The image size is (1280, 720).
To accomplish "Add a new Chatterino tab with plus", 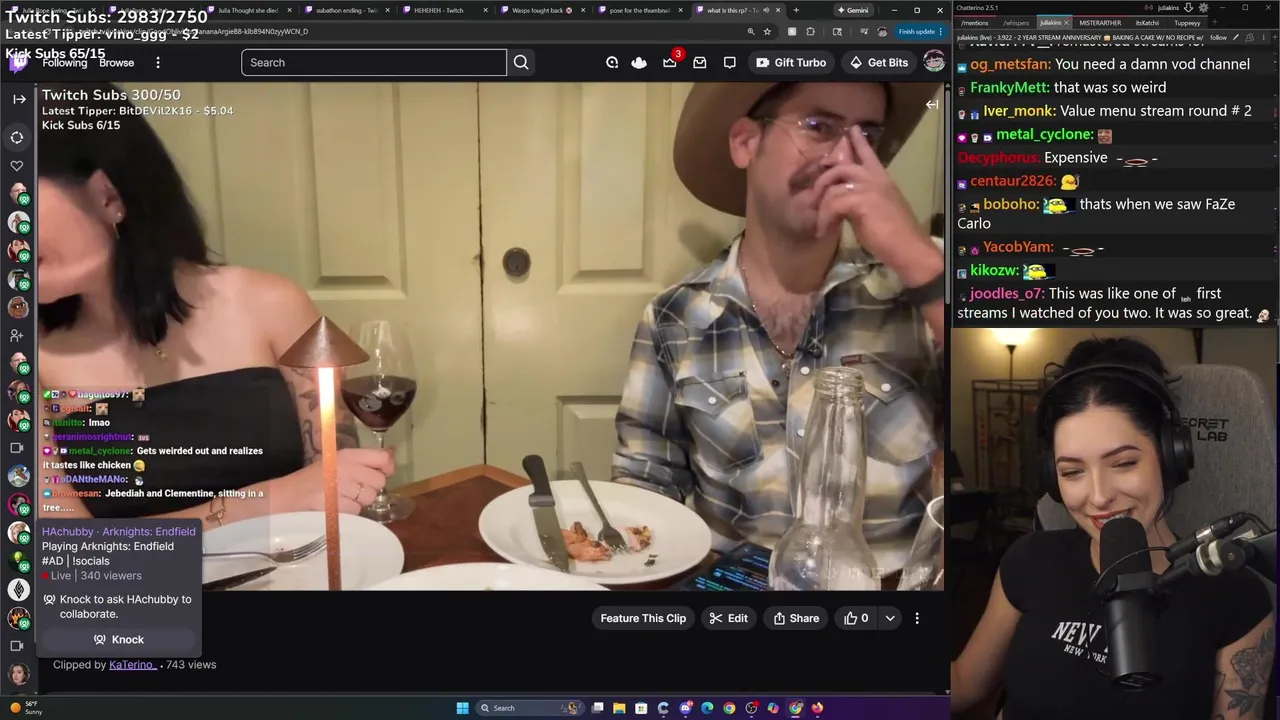I will point(1214,22).
